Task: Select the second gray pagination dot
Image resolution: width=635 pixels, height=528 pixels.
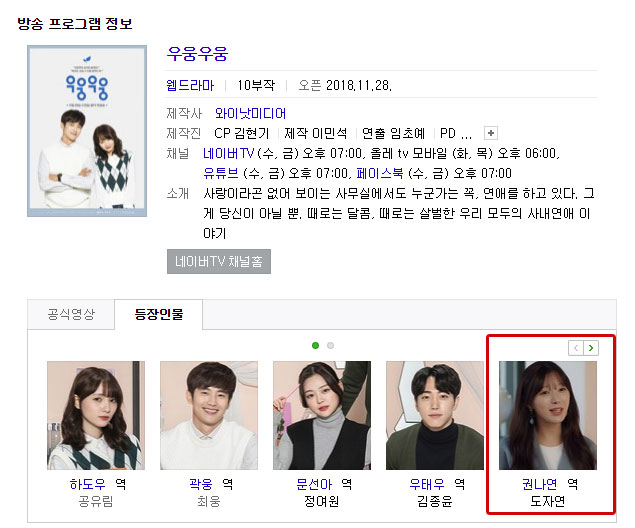Action: pos(330,345)
